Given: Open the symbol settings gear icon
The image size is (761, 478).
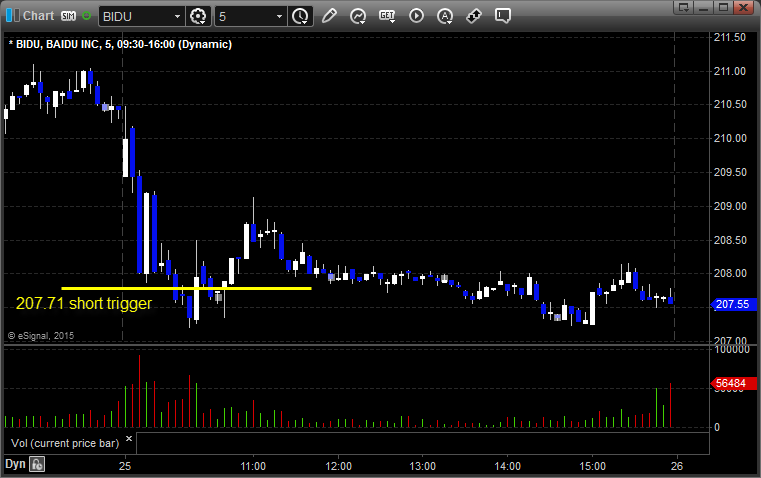Looking at the screenshot, I should 198,16.
